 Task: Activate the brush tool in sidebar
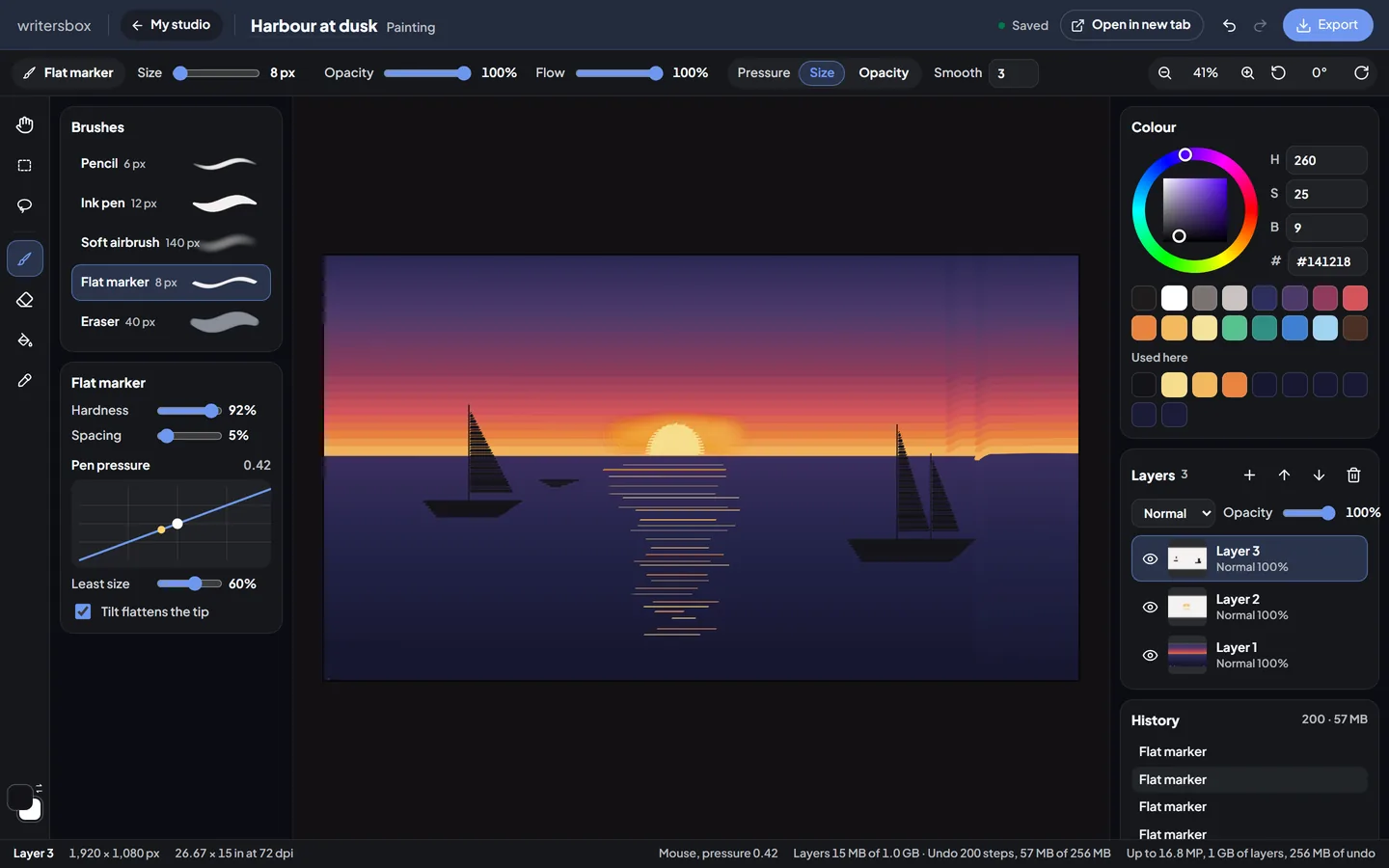click(25, 258)
